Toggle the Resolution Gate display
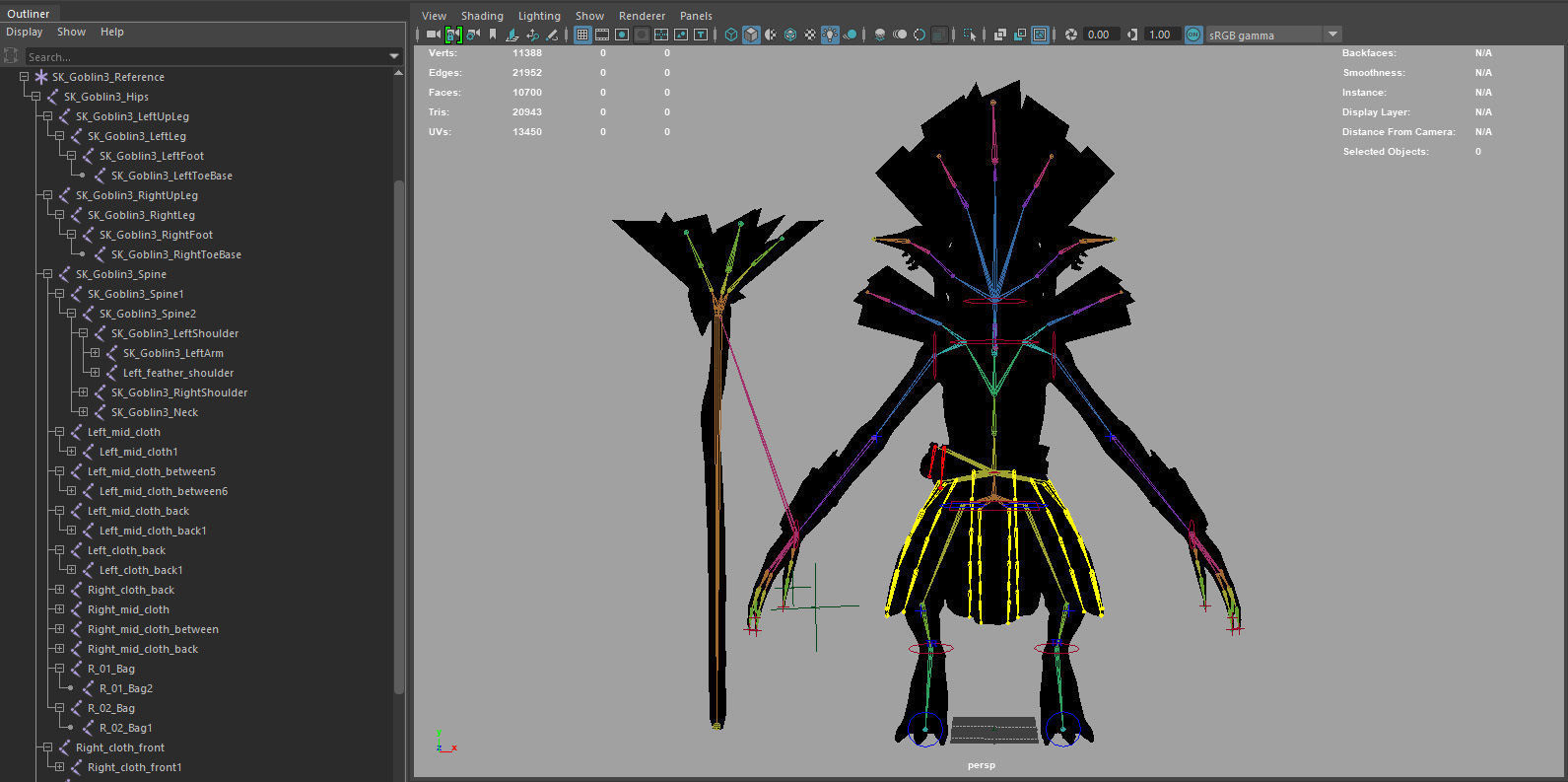The height and width of the screenshot is (782, 1568). 622,35
